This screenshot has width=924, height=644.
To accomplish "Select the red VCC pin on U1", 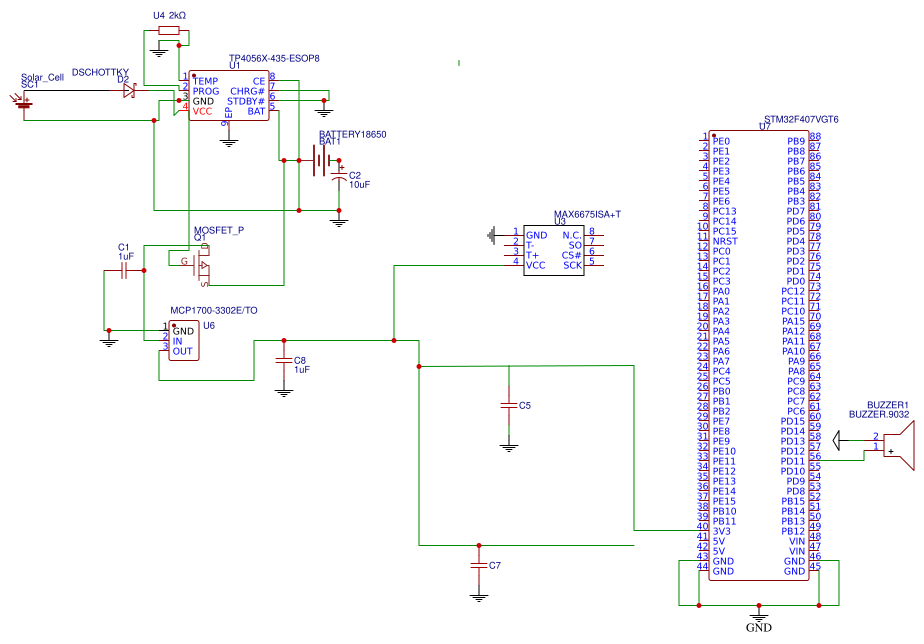I will point(202,111).
